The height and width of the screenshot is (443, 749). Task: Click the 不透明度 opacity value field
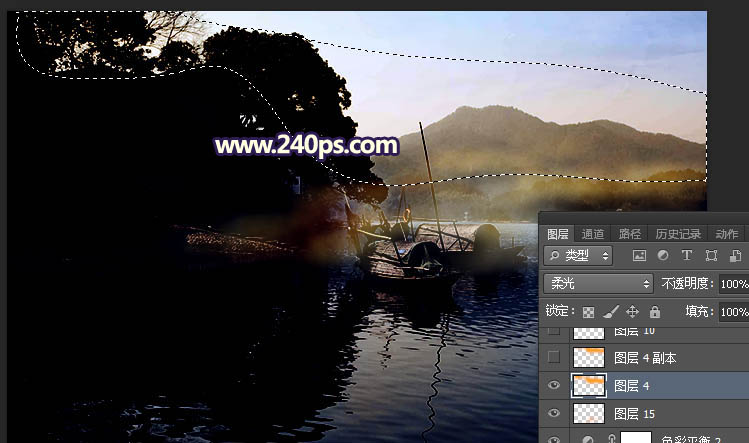(733, 284)
